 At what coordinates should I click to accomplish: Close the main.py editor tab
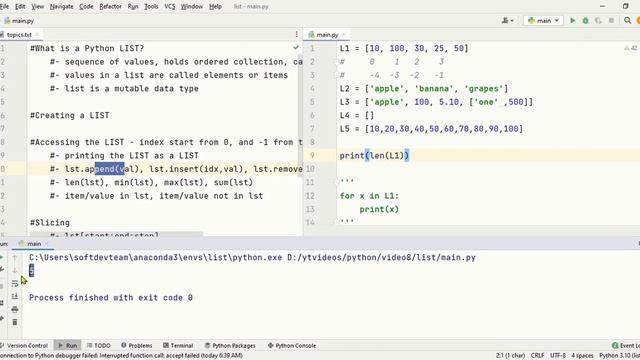pos(344,34)
